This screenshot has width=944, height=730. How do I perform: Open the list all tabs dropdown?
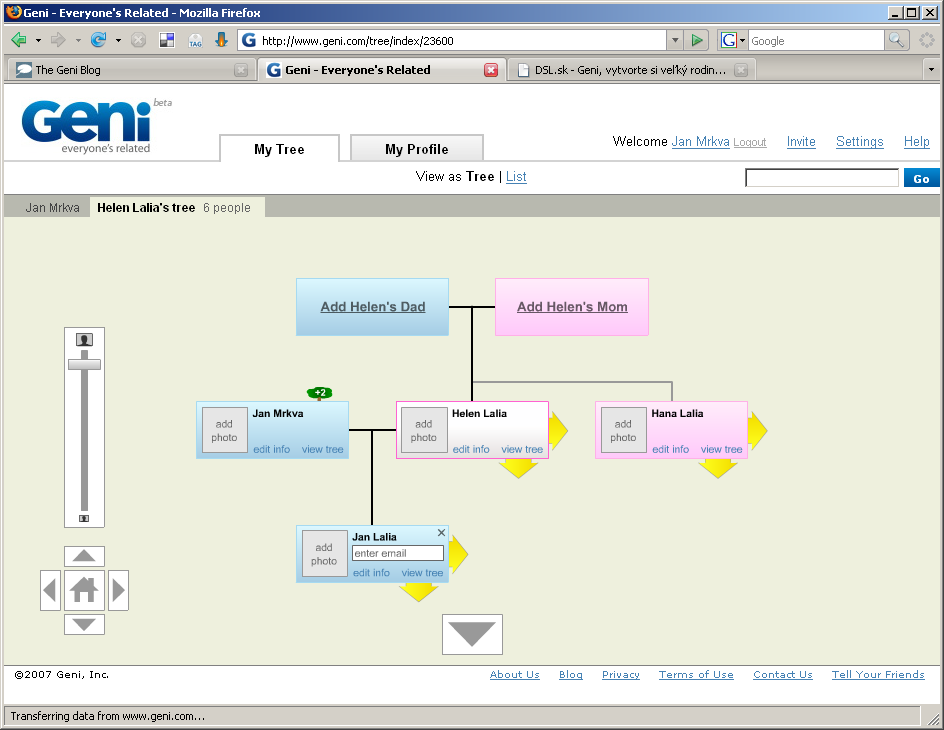(931, 70)
